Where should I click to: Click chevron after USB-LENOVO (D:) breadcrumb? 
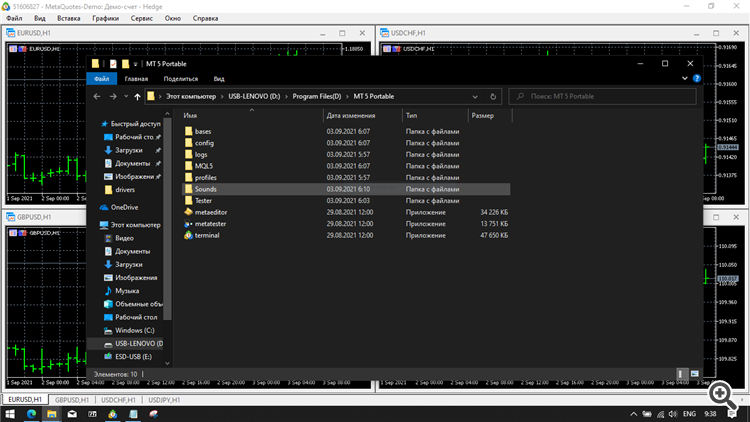pos(286,96)
